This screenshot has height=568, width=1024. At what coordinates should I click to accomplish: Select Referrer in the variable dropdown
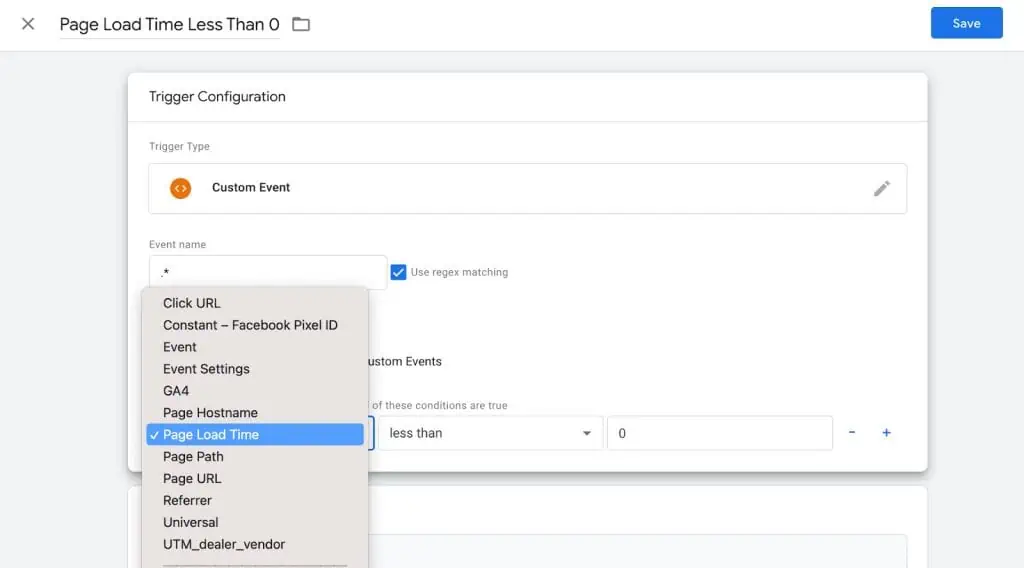187,501
